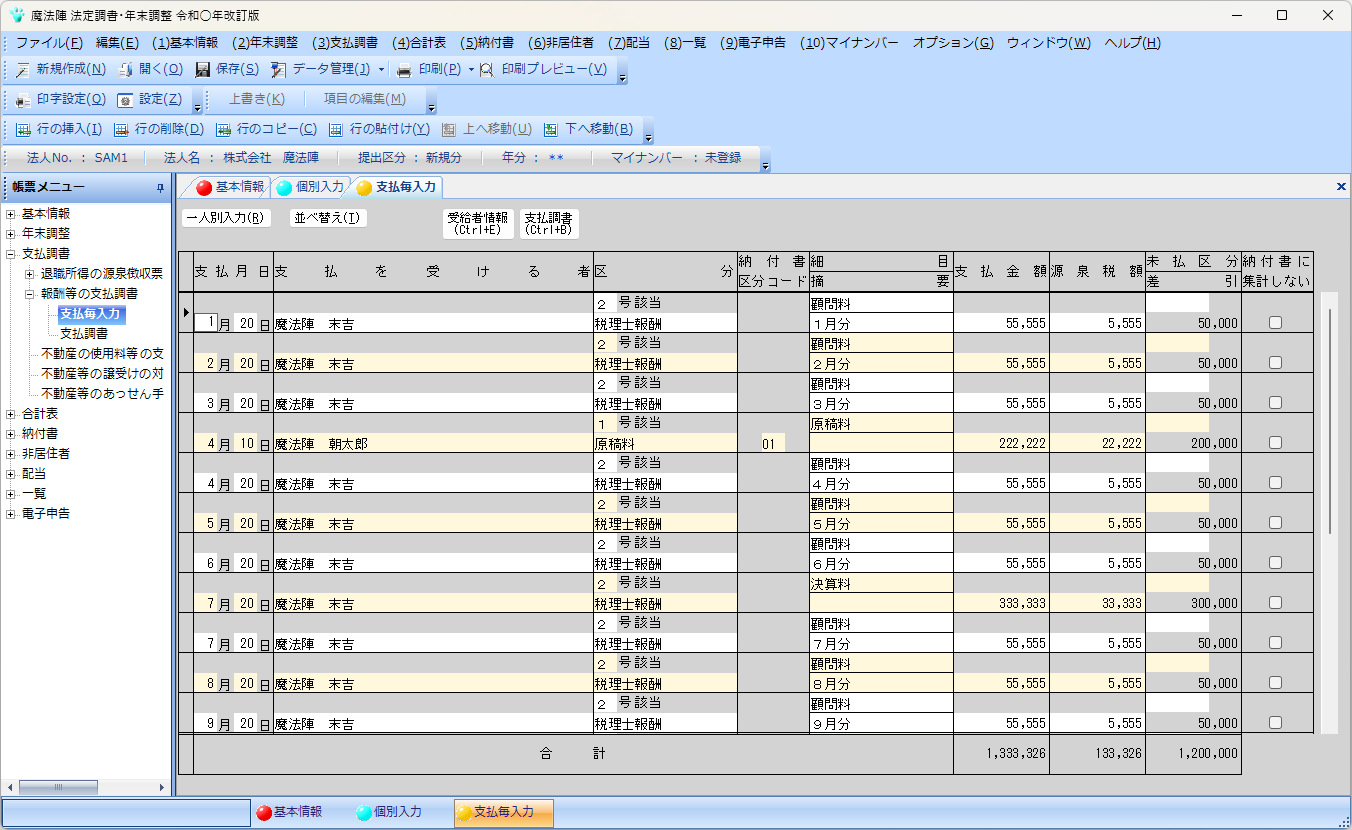Click Move Down (下へ移動) toolbar icon
Screen dimensions: 1352x830
pos(551,129)
